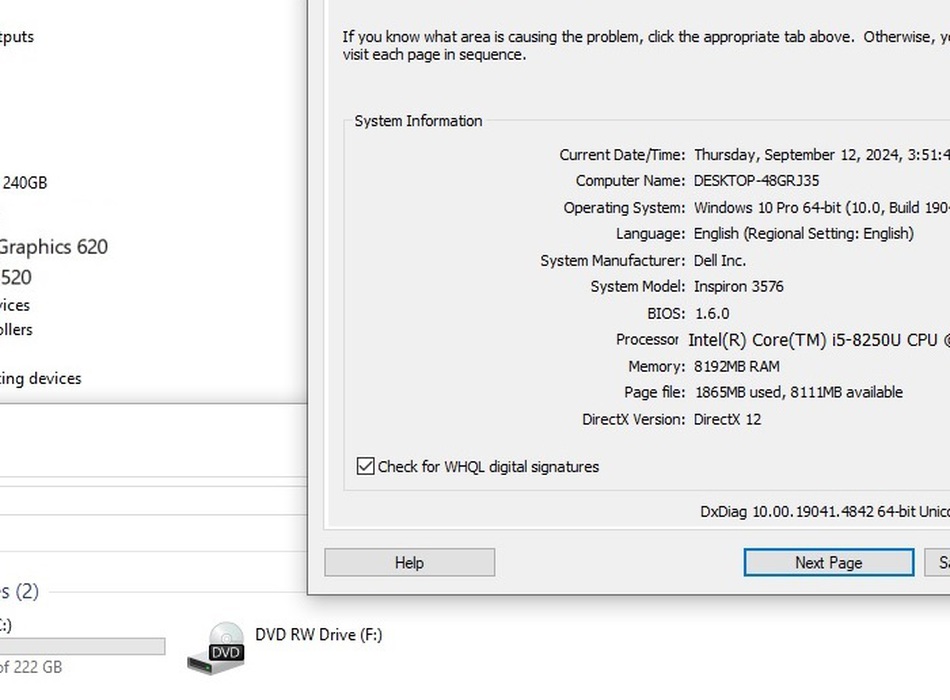Click the Memory value 8192MB RAM
950x700 pixels.
click(x=736, y=367)
